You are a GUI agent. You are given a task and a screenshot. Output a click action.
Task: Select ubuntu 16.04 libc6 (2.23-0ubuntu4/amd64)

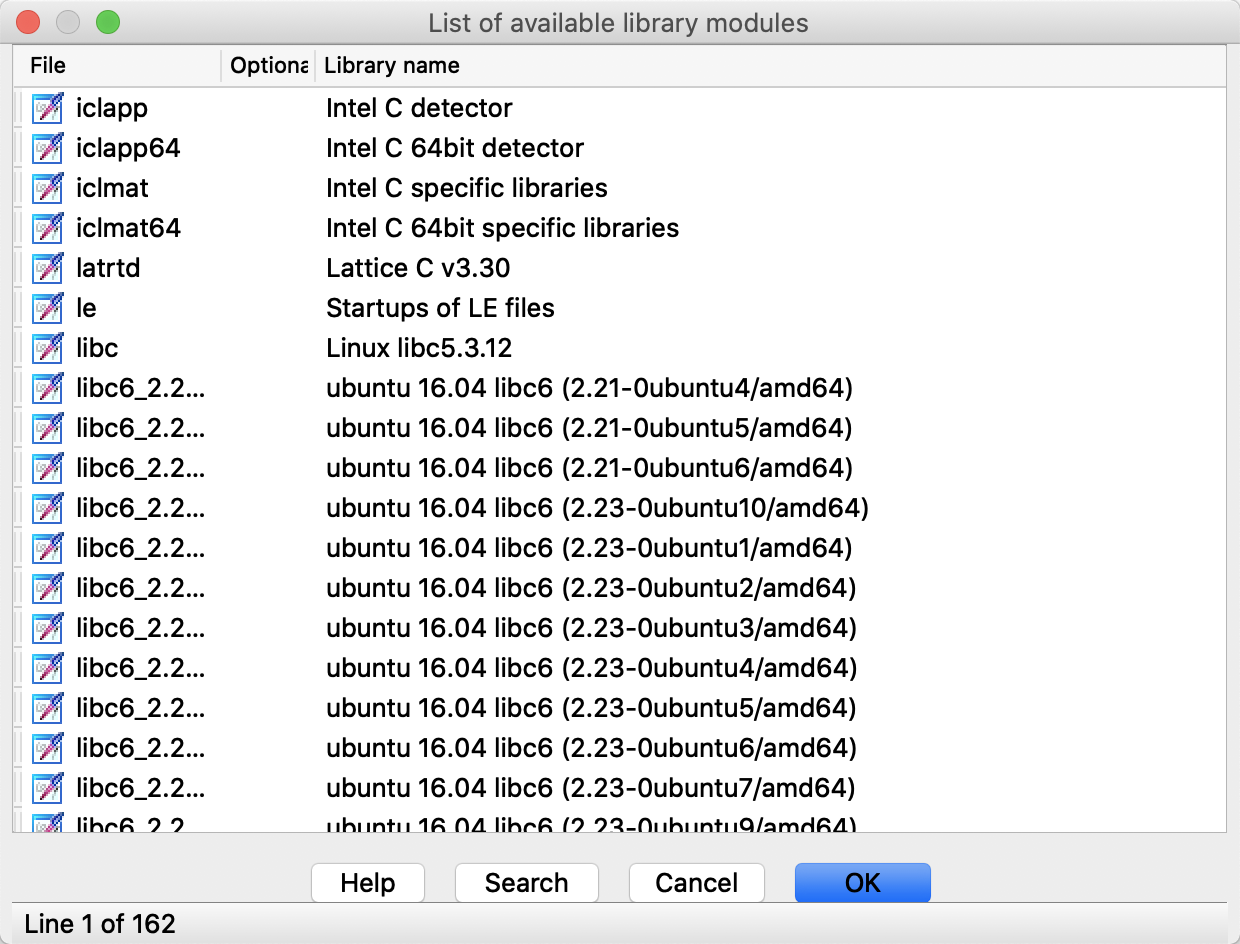tap(591, 668)
